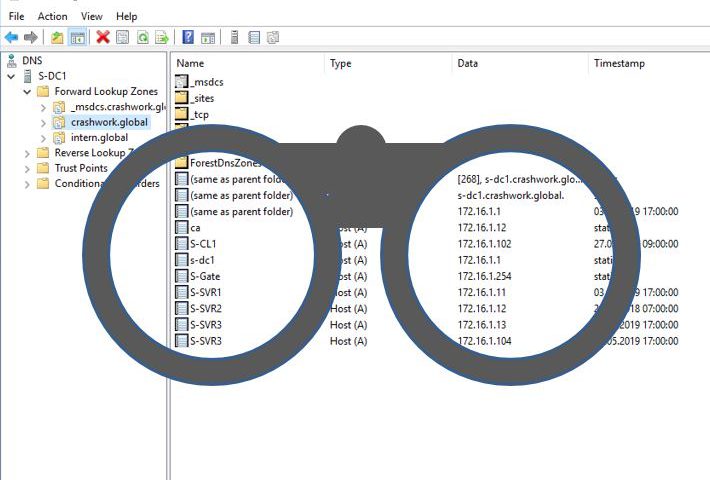Select S-SVR3 record with 172.16.1.104
Screen dimensions: 710x480
pos(206,341)
